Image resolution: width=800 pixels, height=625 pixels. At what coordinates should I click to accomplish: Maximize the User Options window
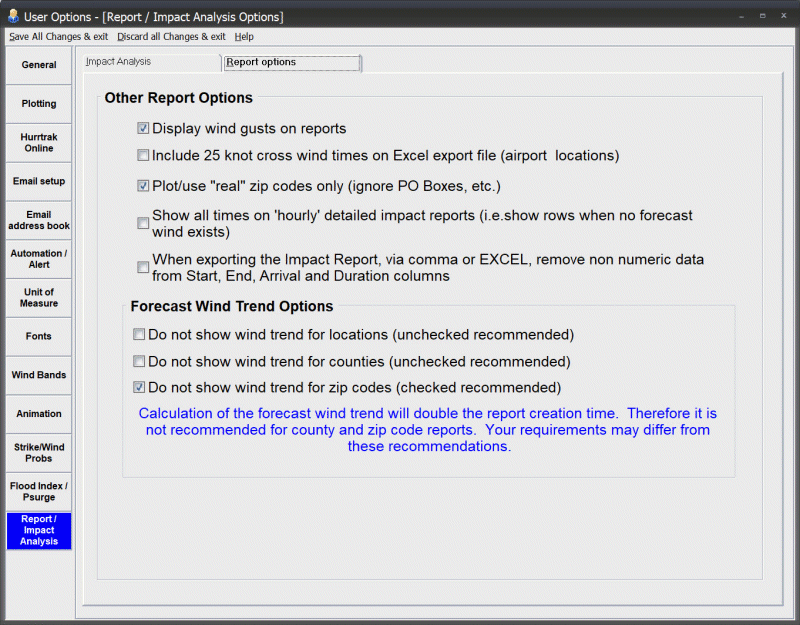point(763,16)
